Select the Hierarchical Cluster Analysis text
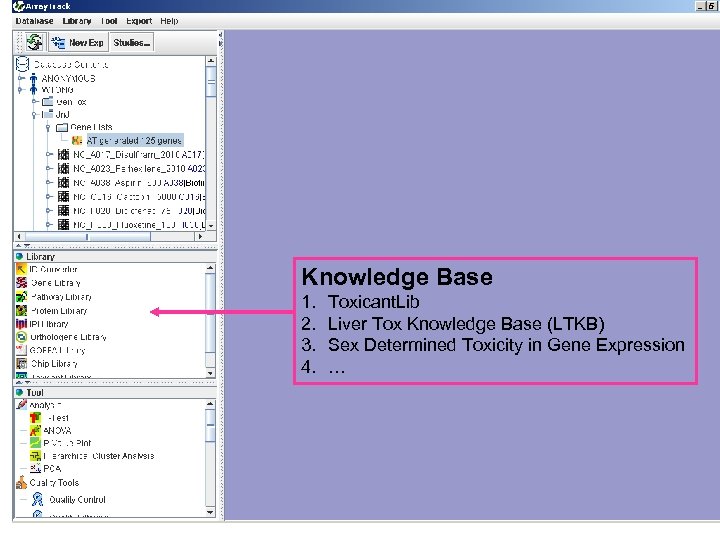Viewport: 720px width, 540px height. [99, 456]
